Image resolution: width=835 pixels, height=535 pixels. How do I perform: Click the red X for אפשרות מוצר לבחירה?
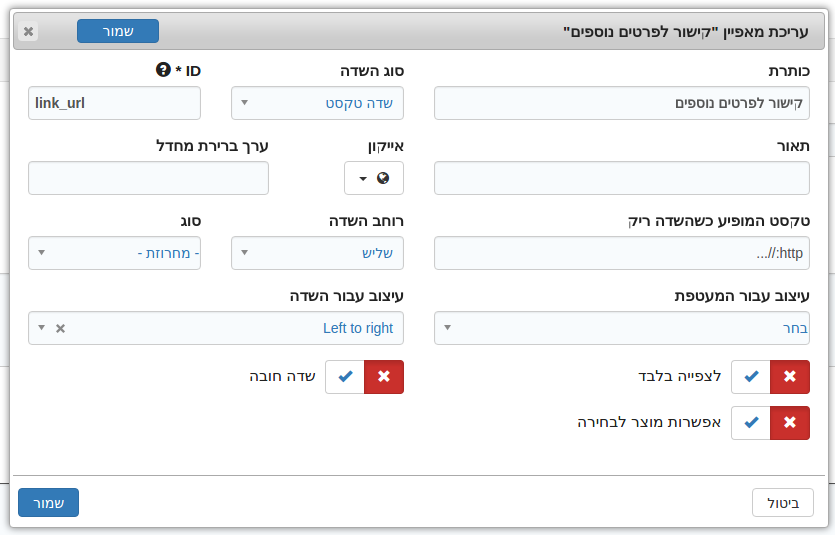click(790, 423)
